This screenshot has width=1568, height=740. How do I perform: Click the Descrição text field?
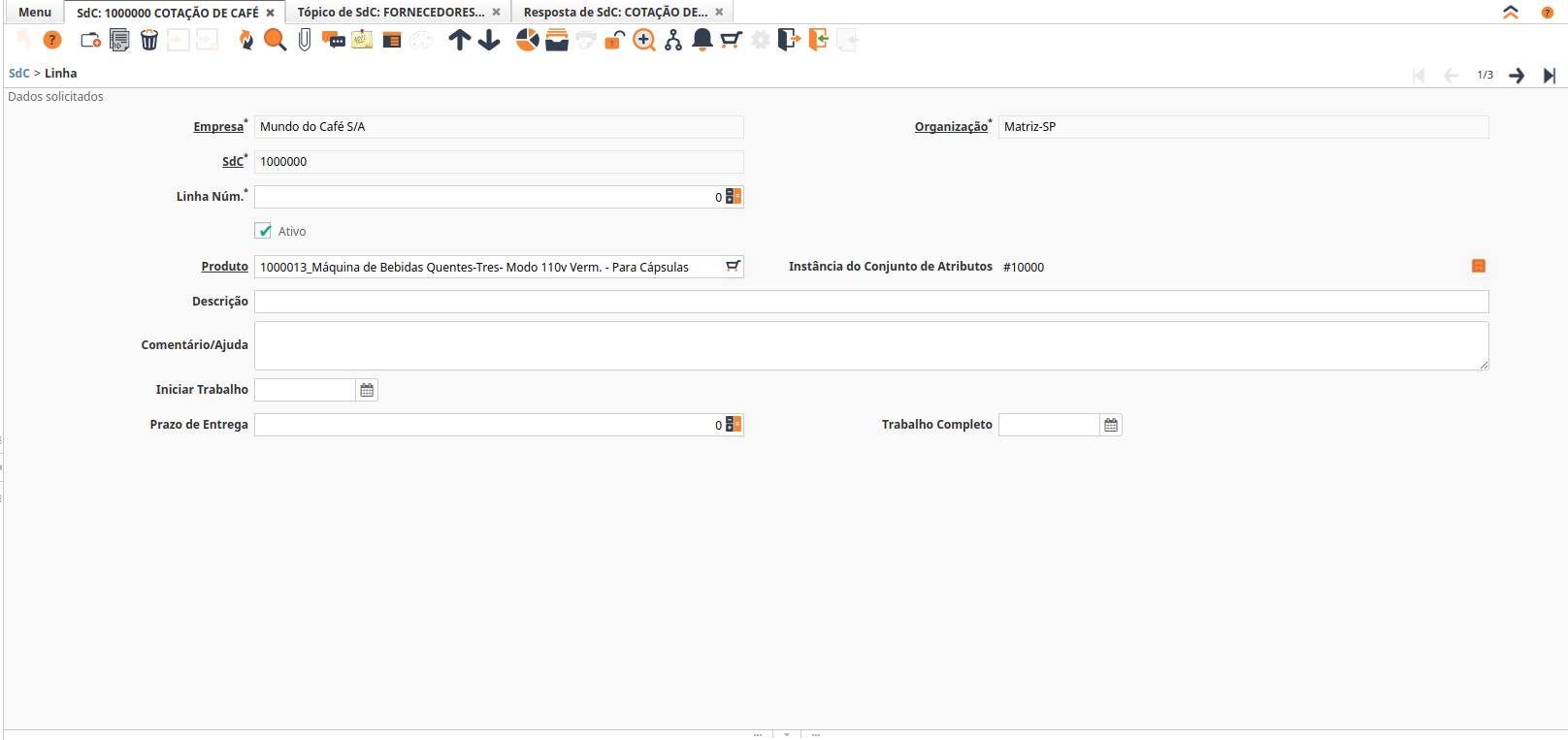tap(870, 302)
